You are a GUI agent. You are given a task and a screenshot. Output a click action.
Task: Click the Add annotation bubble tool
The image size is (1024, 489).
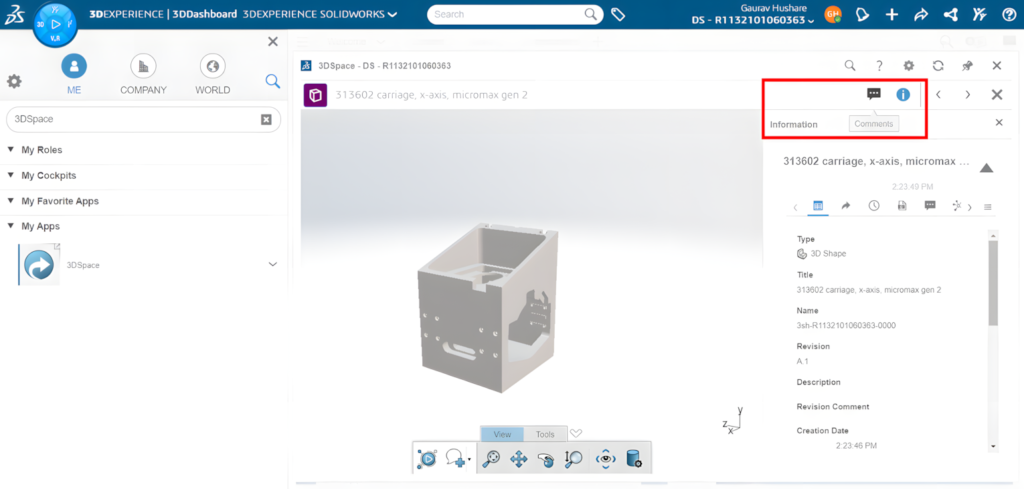point(455,458)
